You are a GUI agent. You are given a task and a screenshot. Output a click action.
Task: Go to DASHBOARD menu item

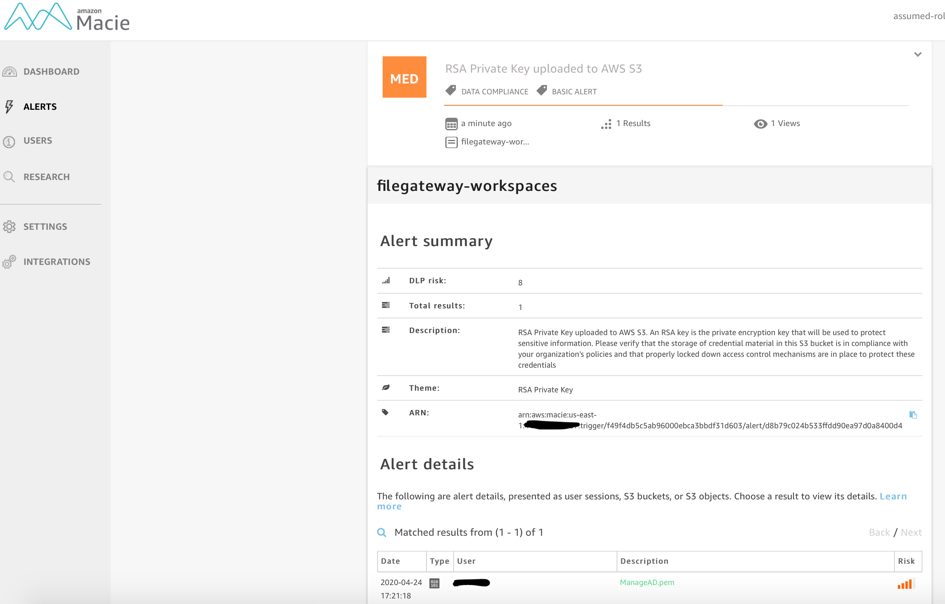[x=51, y=72]
